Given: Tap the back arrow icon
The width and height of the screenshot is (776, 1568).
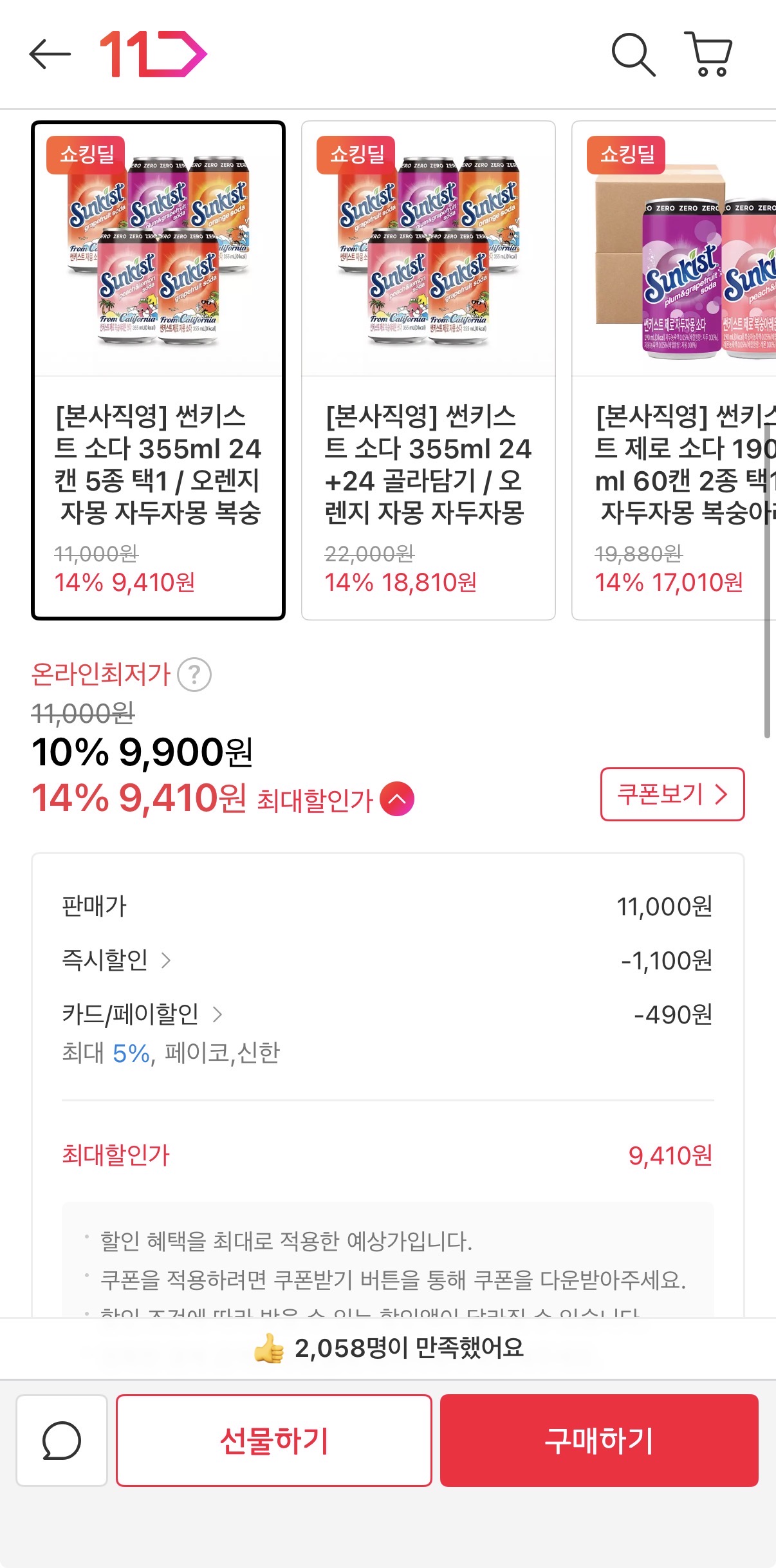Looking at the screenshot, I should (x=50, y=54).
